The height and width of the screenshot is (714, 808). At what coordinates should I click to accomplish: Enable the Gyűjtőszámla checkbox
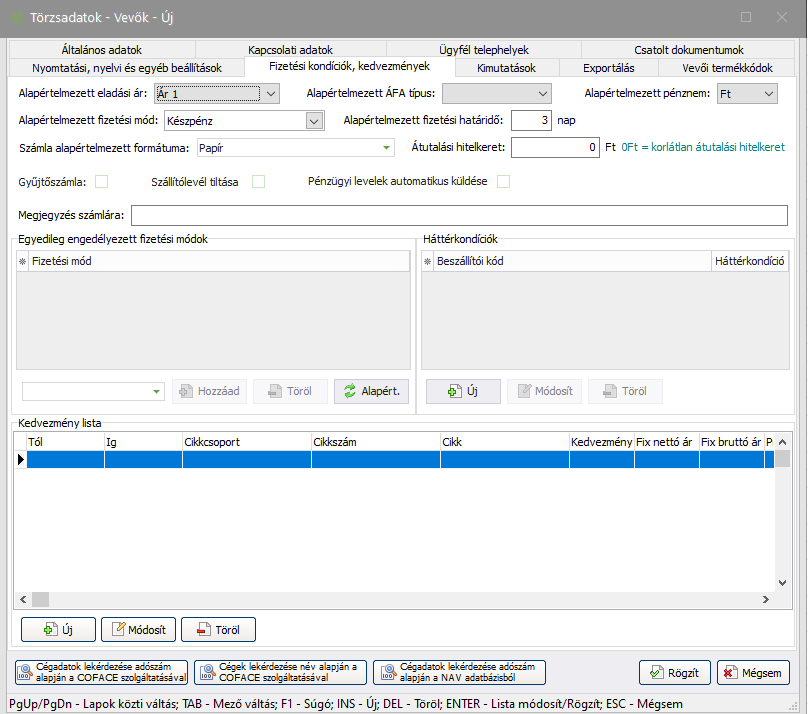click(x=101, y=181)
